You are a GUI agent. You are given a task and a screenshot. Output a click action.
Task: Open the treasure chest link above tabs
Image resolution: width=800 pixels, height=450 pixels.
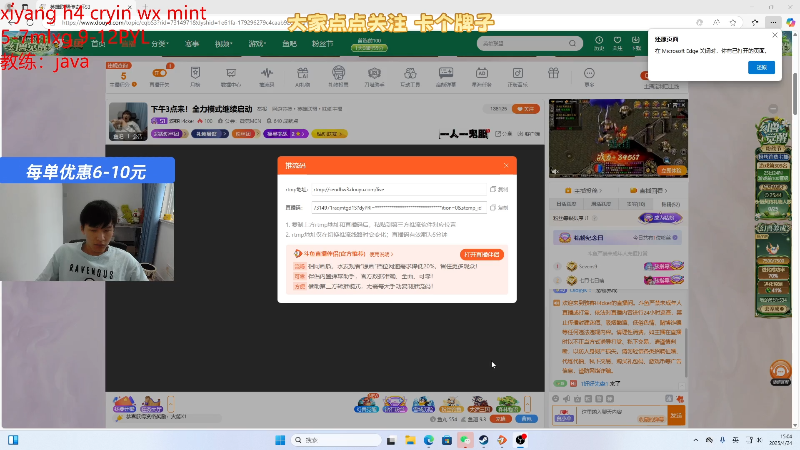[648, 190]
